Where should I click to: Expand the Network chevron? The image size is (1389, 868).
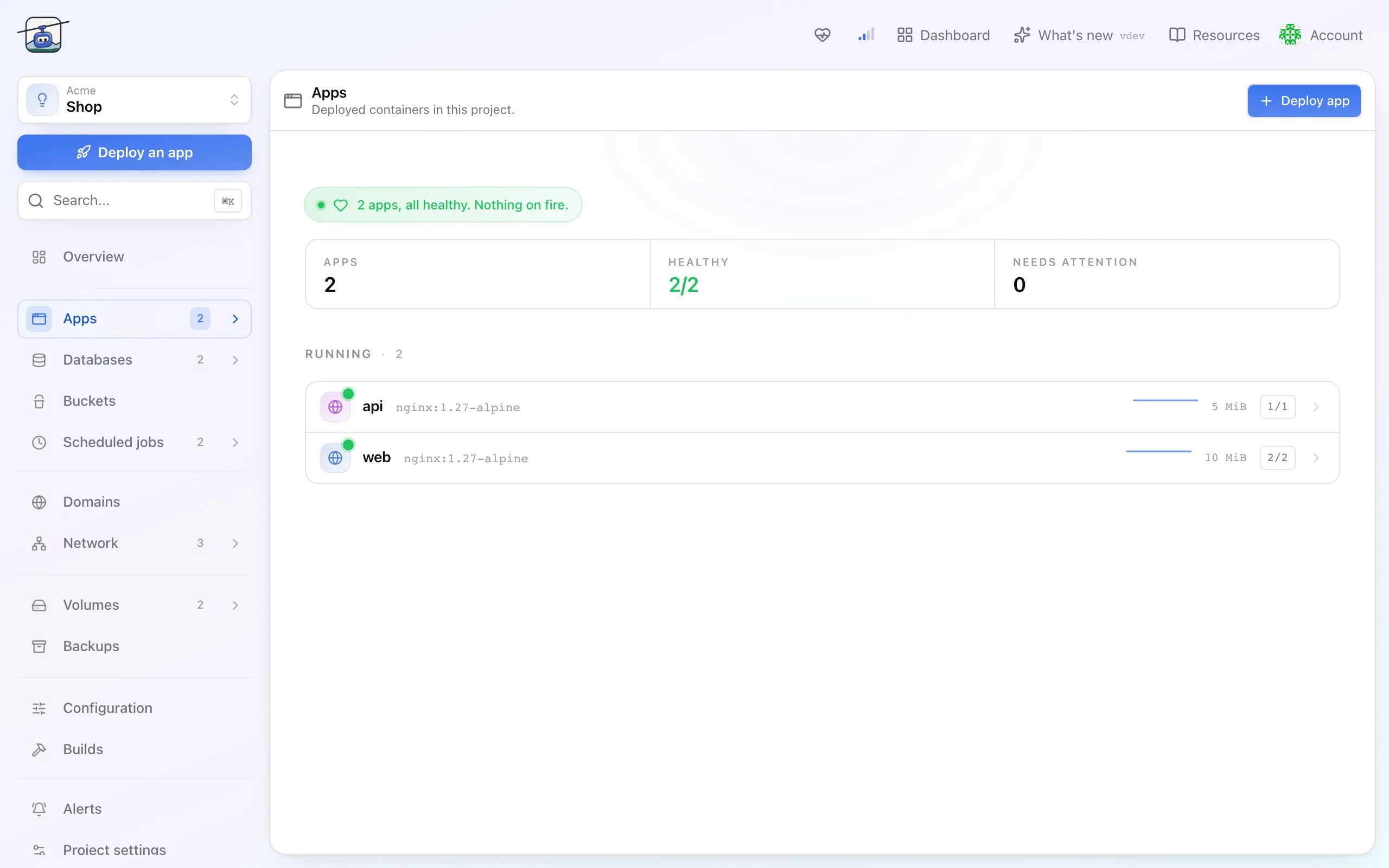tap(235, 543)
